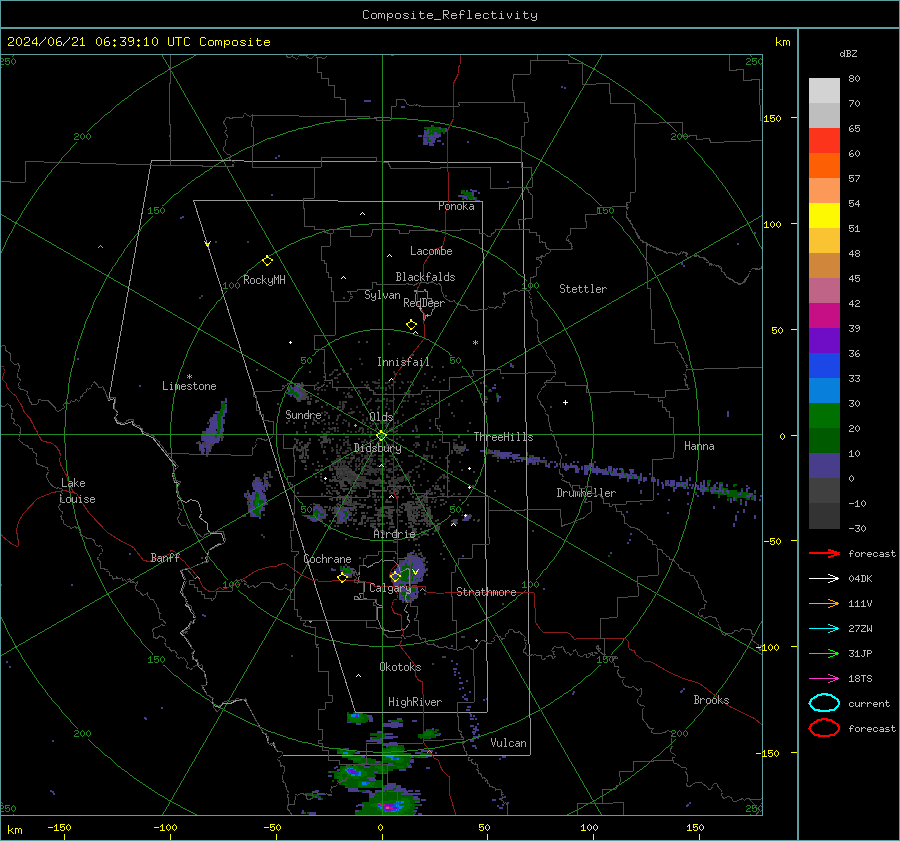Click the yellow diamond marker at Calgary
This screenshot has height=841, width=900.
pyautogui.click(x=395, y=576)
